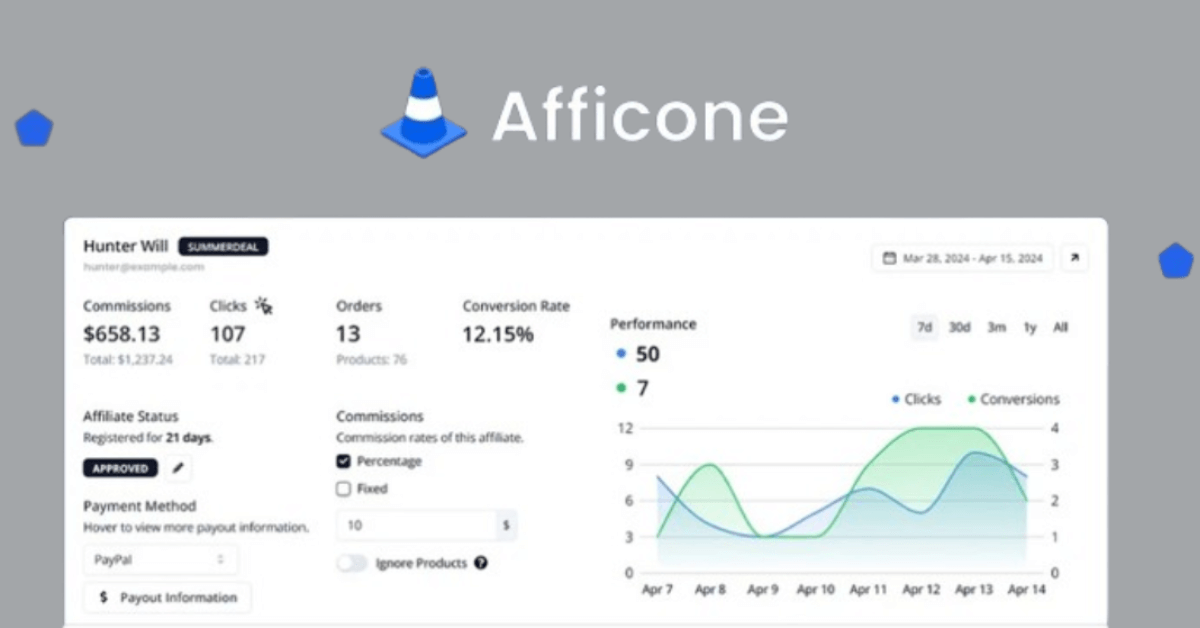This screenshot has height=628, width=1200.
Task: Click the commission rate input field
Action: (x=416, y=525)
